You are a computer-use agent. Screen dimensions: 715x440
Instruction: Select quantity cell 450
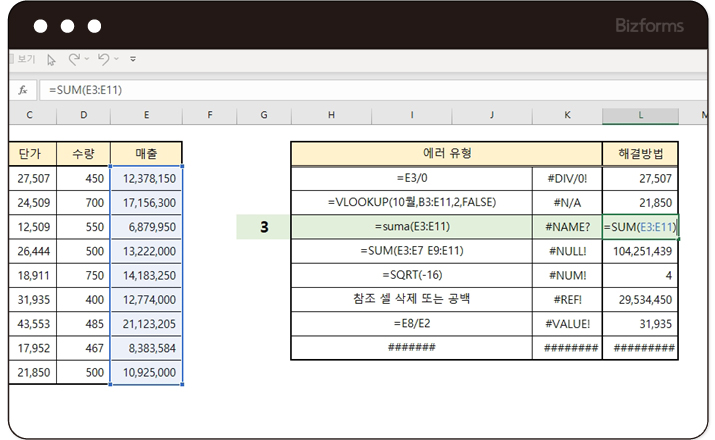[83, 178]
